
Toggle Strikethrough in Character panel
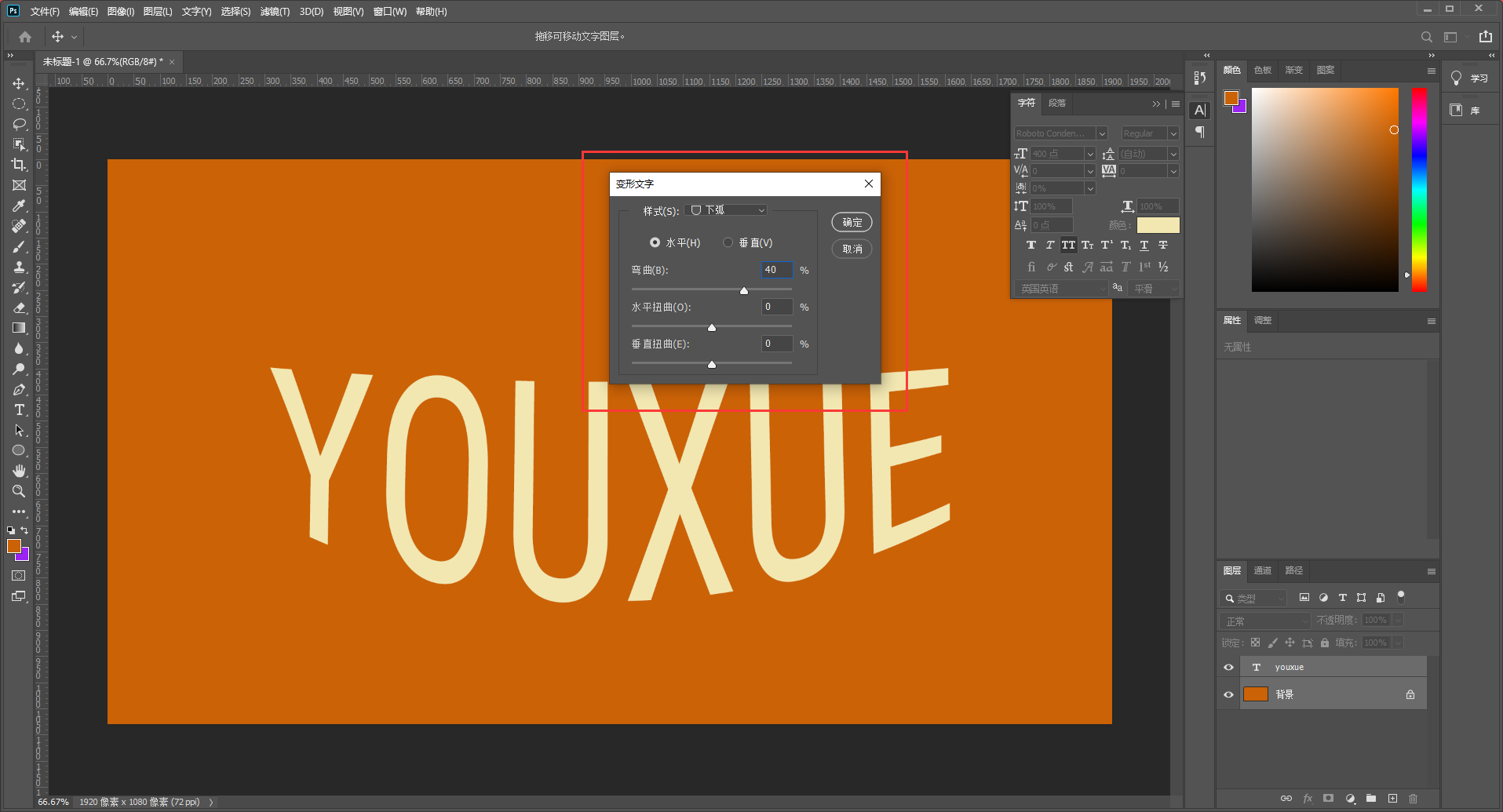coord(1162,246)
